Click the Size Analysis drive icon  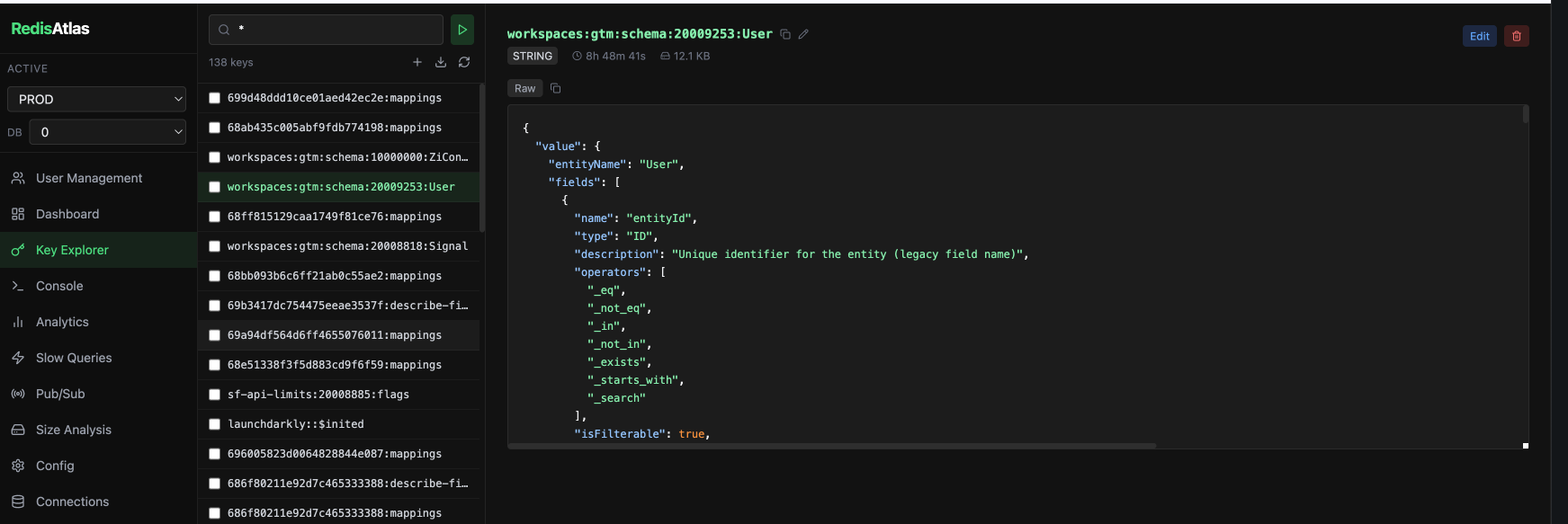tap(18, 430)
